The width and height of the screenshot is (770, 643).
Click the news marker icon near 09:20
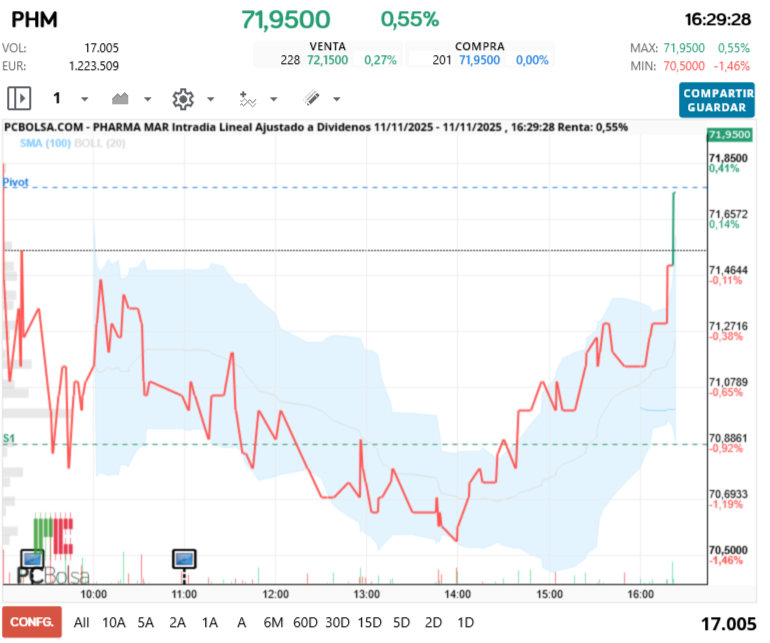pyautogui.click(x=32, y=559)
